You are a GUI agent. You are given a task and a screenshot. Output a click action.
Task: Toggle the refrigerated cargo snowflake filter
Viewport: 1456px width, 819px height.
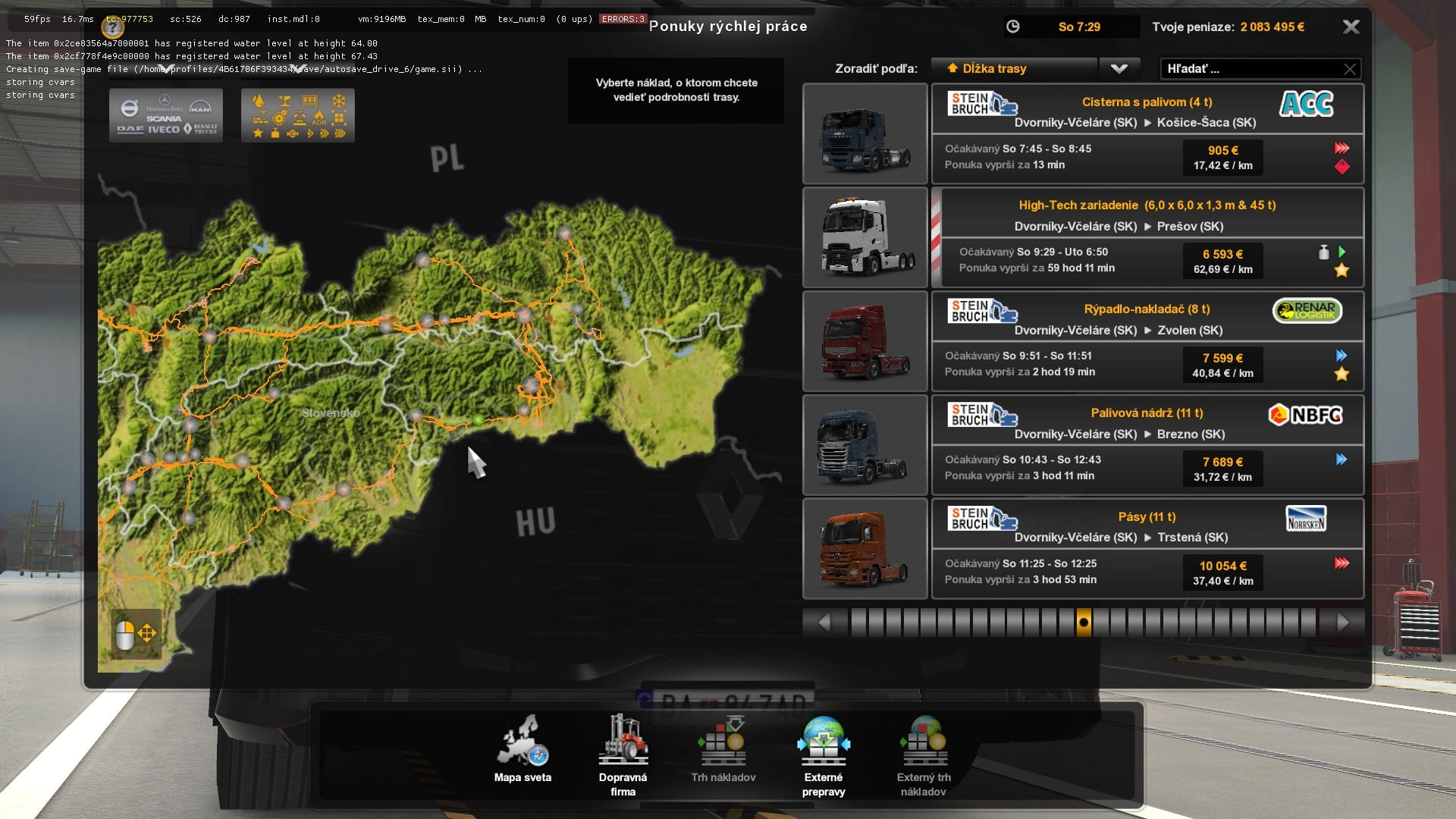339,101
